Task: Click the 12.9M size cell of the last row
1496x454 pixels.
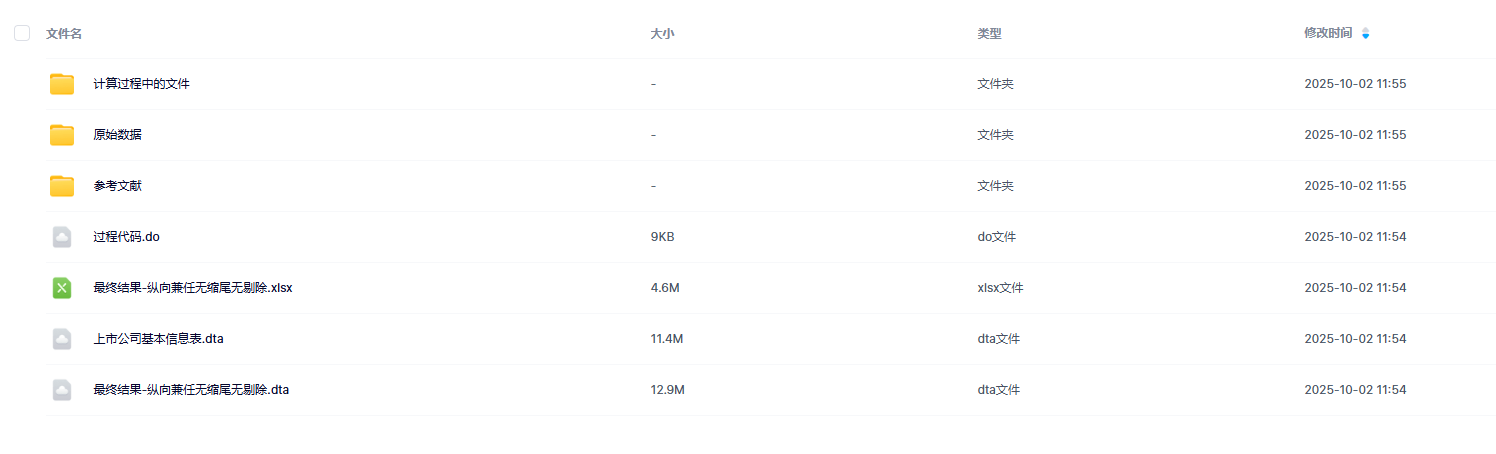Action: 667,390
